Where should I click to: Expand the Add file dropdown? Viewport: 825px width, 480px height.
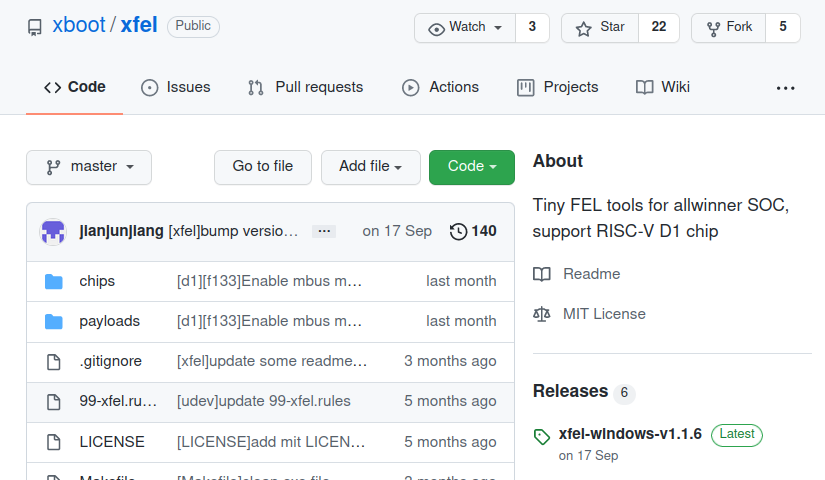pyautogui.click(x=370, y=167)
